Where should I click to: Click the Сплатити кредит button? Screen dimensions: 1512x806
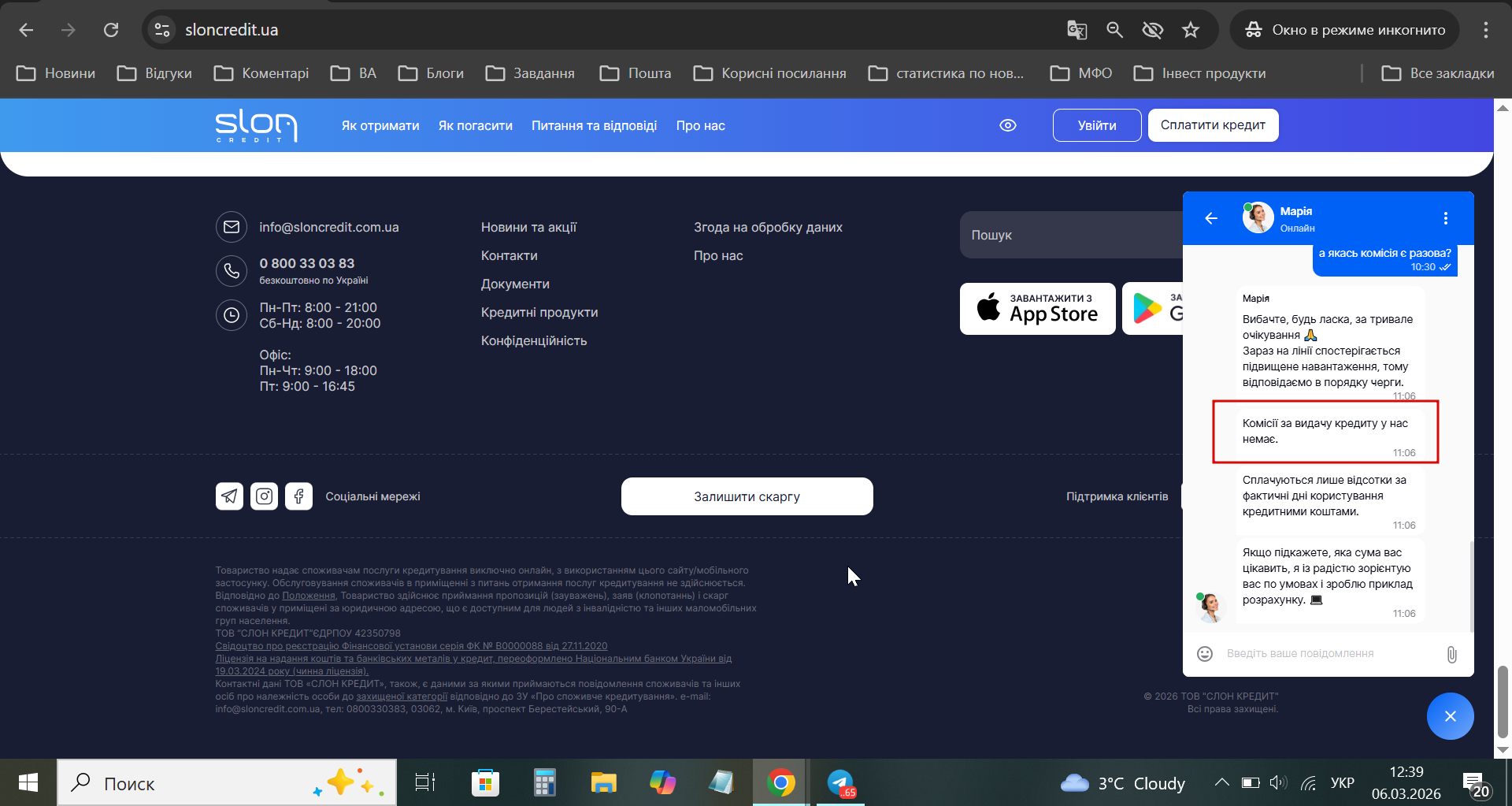click(1213, 125)
